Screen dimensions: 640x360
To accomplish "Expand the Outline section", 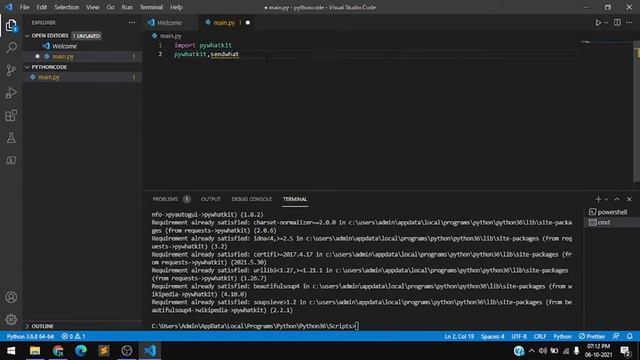I will pyautogui.click(x=27, y=326).
